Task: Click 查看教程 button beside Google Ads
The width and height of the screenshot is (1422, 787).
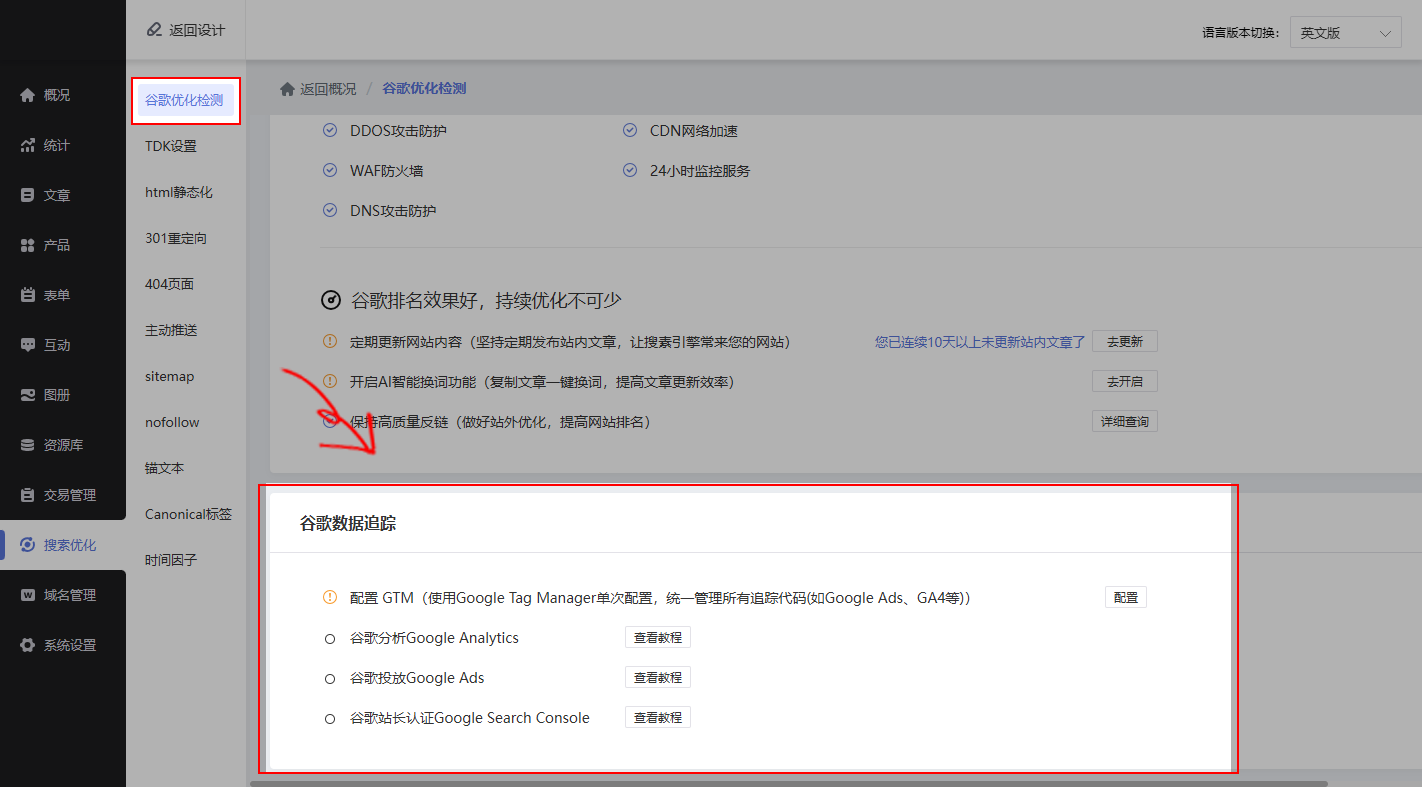Action: point(657,678)
